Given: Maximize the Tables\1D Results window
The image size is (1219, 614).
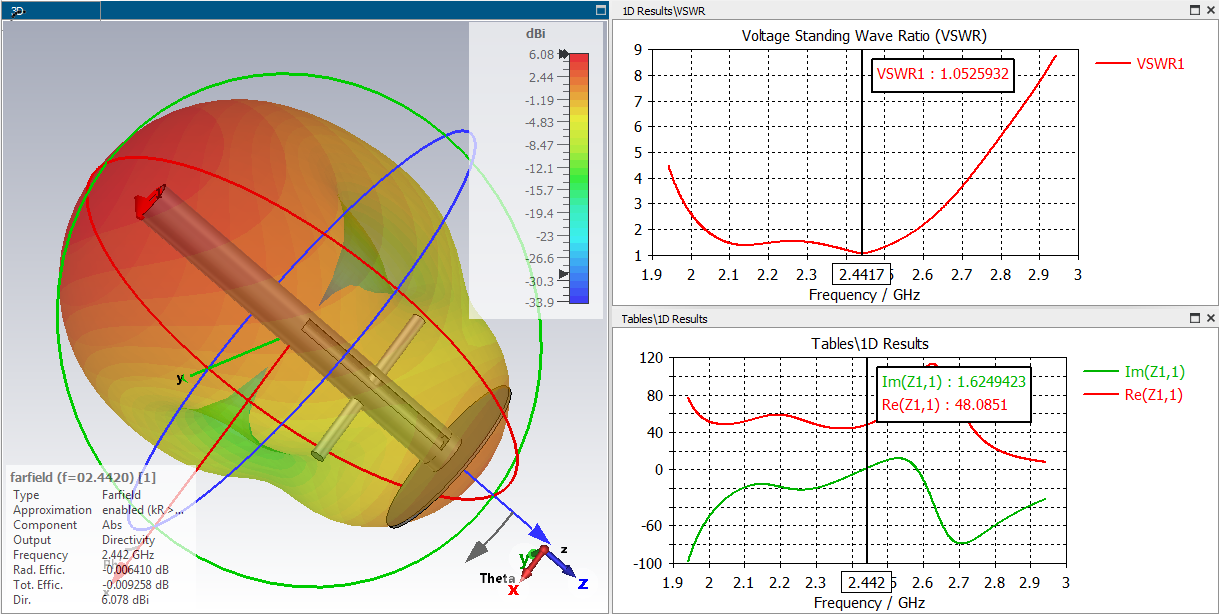Looking at the screenshot, I should (1195, 318).
